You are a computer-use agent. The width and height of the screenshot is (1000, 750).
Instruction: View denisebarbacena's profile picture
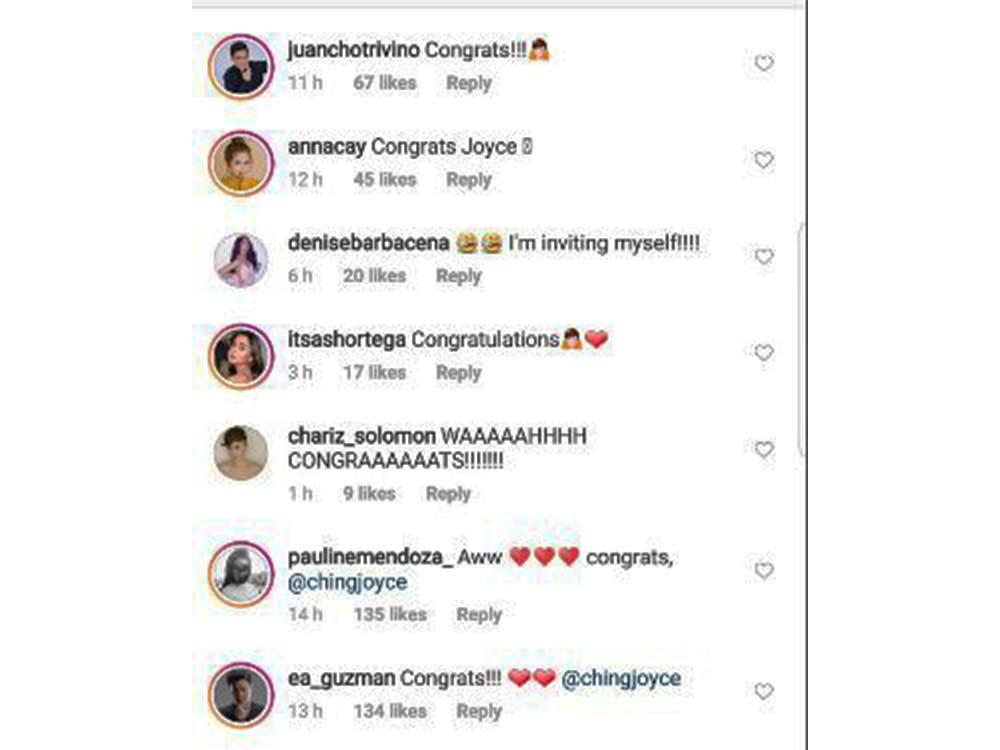[241, 260]
